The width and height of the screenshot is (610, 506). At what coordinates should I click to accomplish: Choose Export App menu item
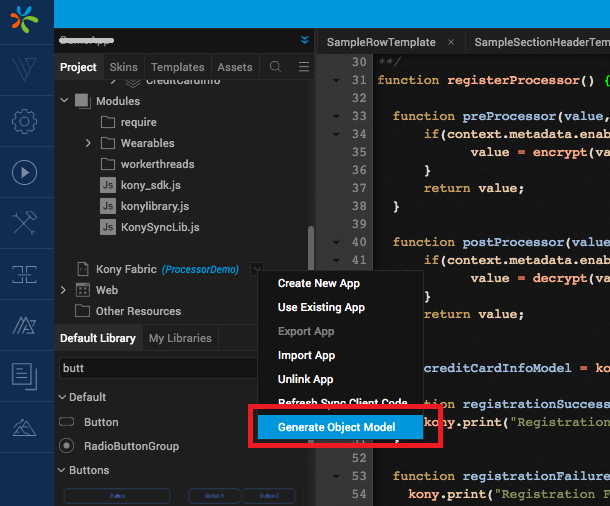click(x=306, y=331)
